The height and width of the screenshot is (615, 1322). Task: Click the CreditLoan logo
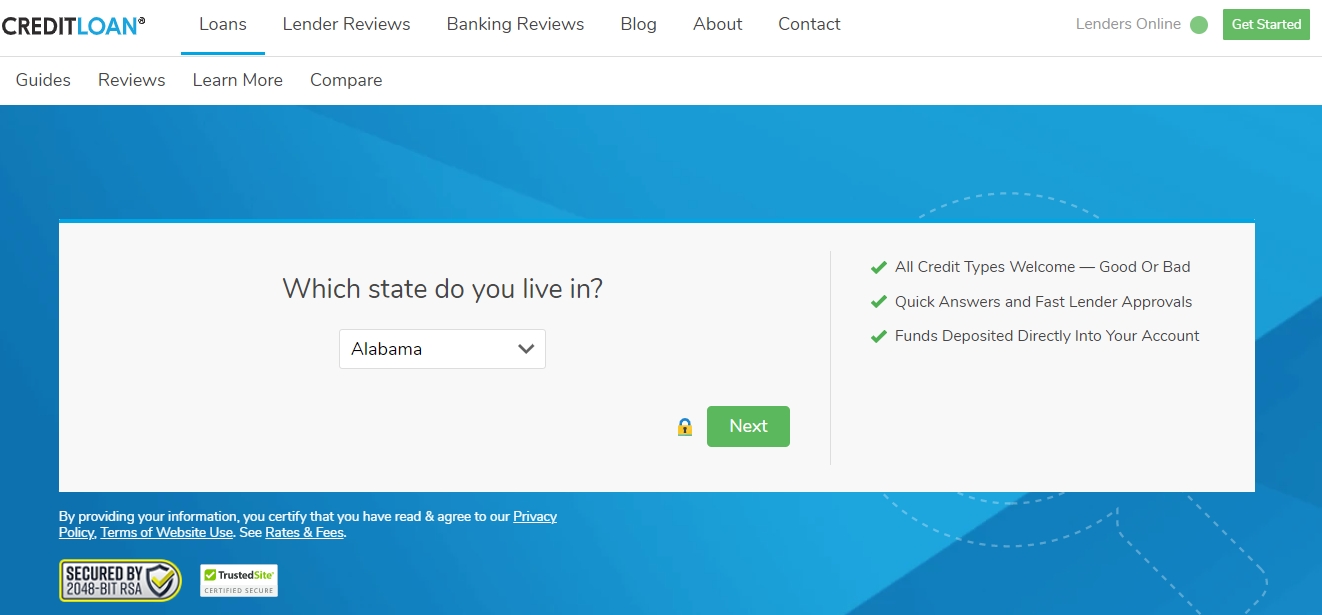(x=73, y=25)
